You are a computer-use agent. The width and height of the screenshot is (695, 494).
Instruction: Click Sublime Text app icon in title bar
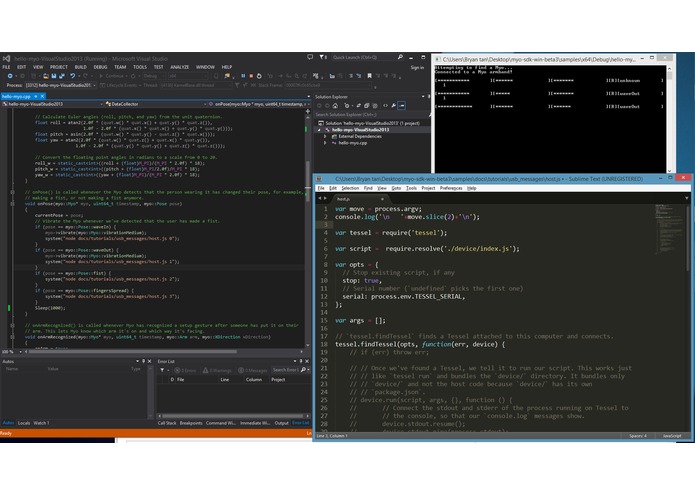point(320,179)
